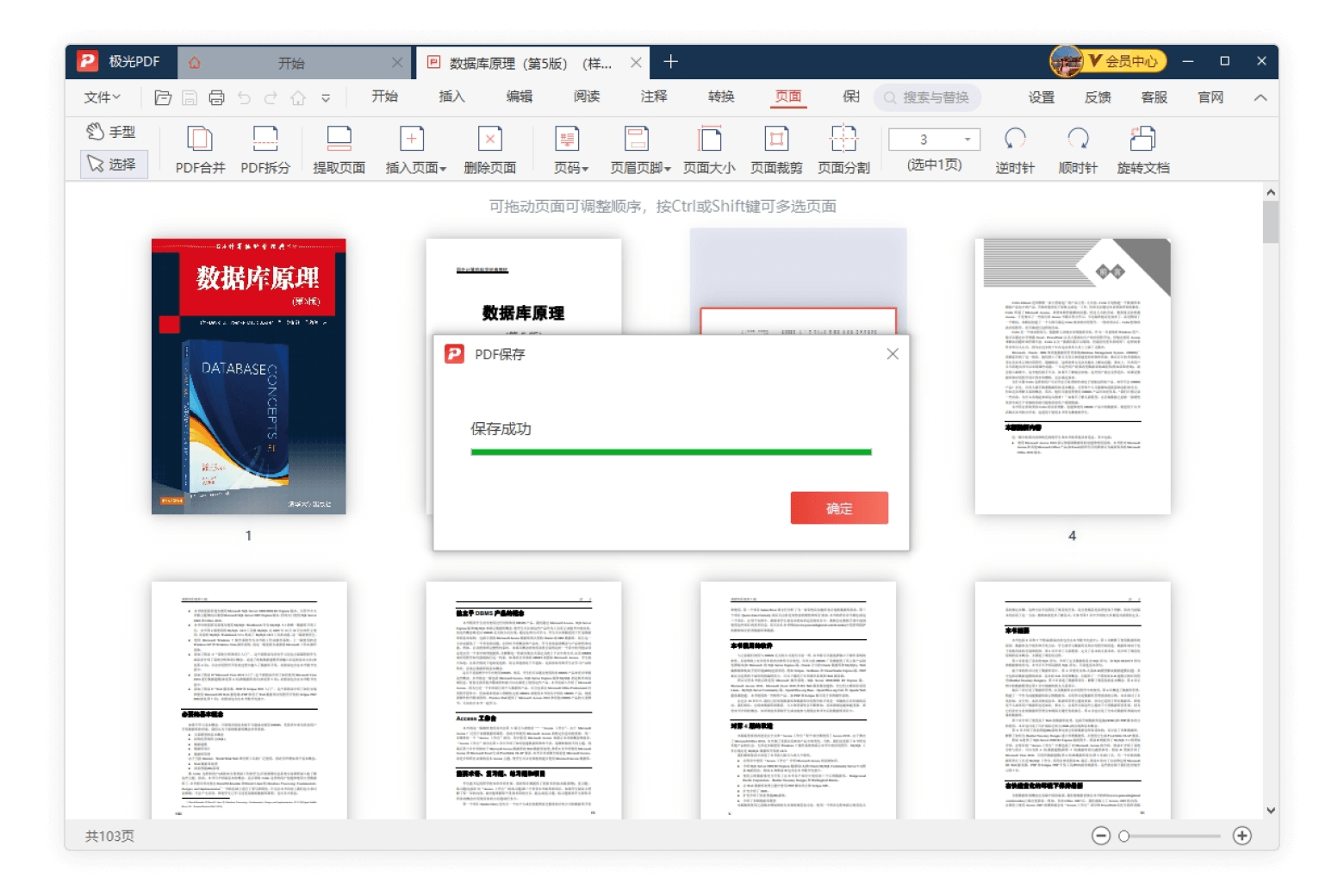The width and height of the screenshot is (1344, 896).
Task: Click the scrollbar up arrow
Action: click(1270, 193)
